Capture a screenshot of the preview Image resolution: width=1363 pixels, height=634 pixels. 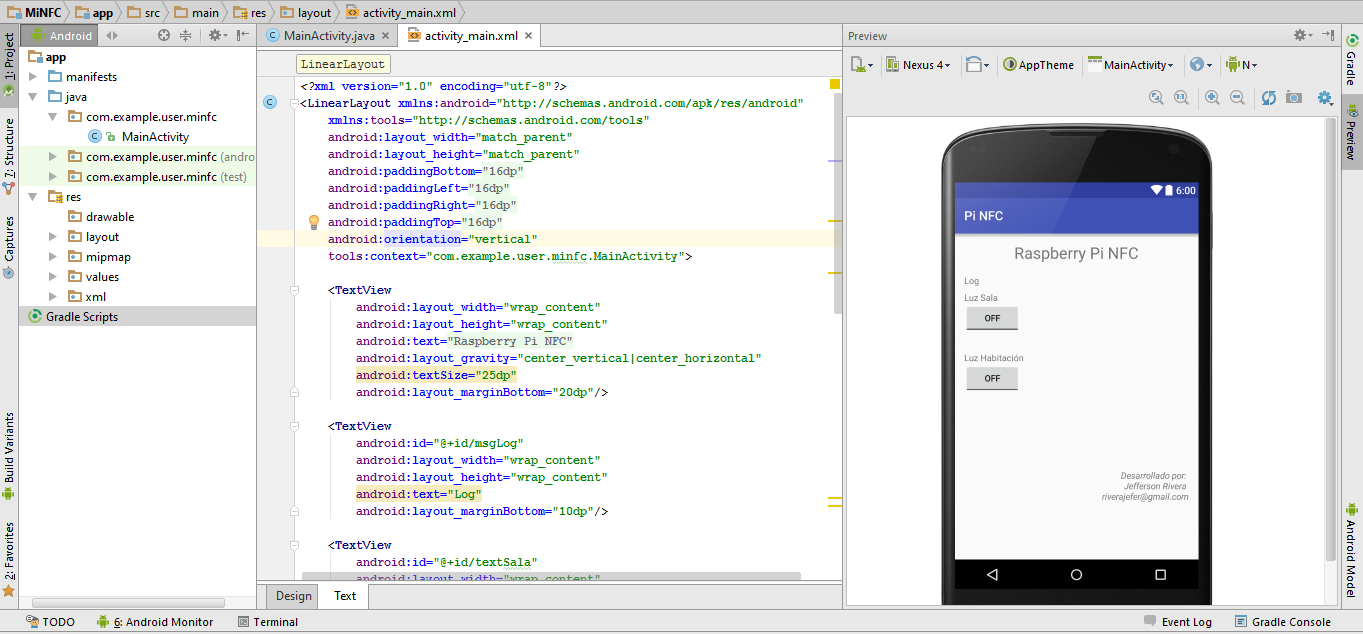pos(1293,97)
